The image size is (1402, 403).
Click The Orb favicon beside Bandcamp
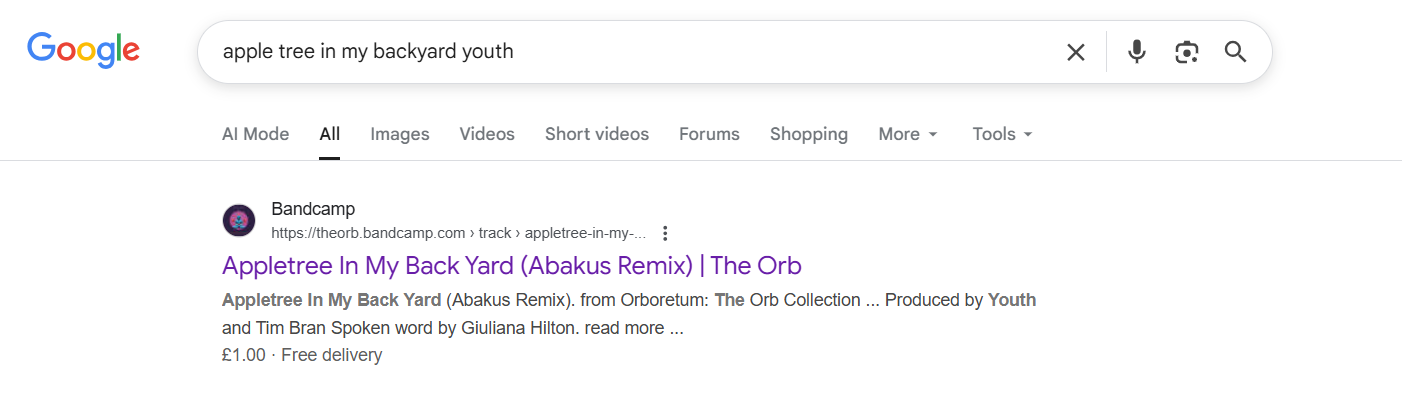(x=239, y=221)
